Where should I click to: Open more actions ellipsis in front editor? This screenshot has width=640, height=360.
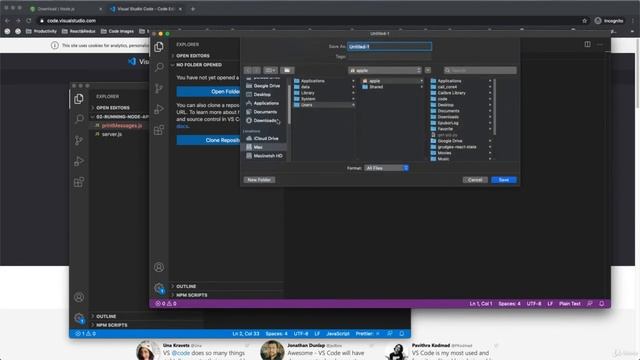click(600, 44)
